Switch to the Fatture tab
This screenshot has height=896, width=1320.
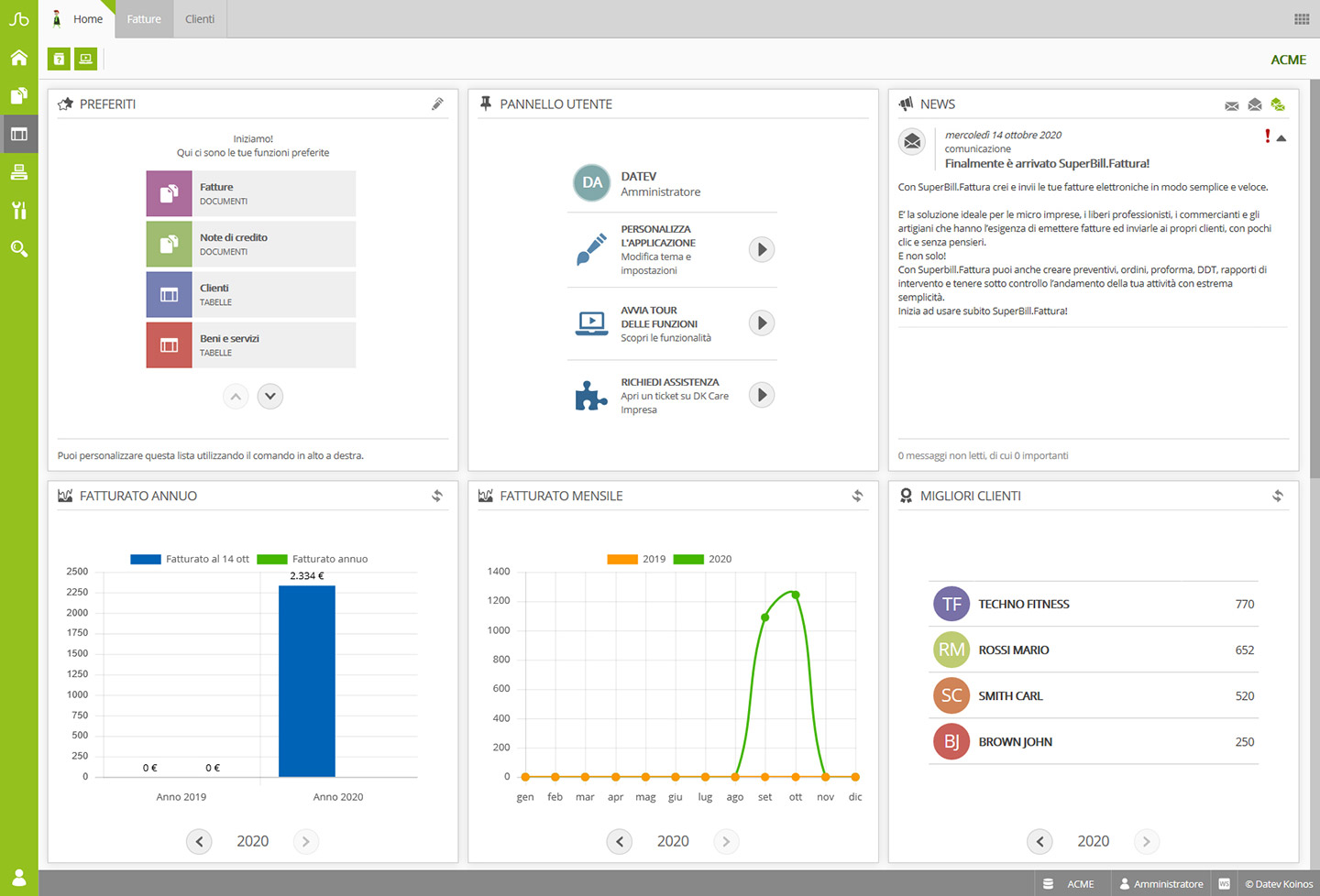point(144,19)
